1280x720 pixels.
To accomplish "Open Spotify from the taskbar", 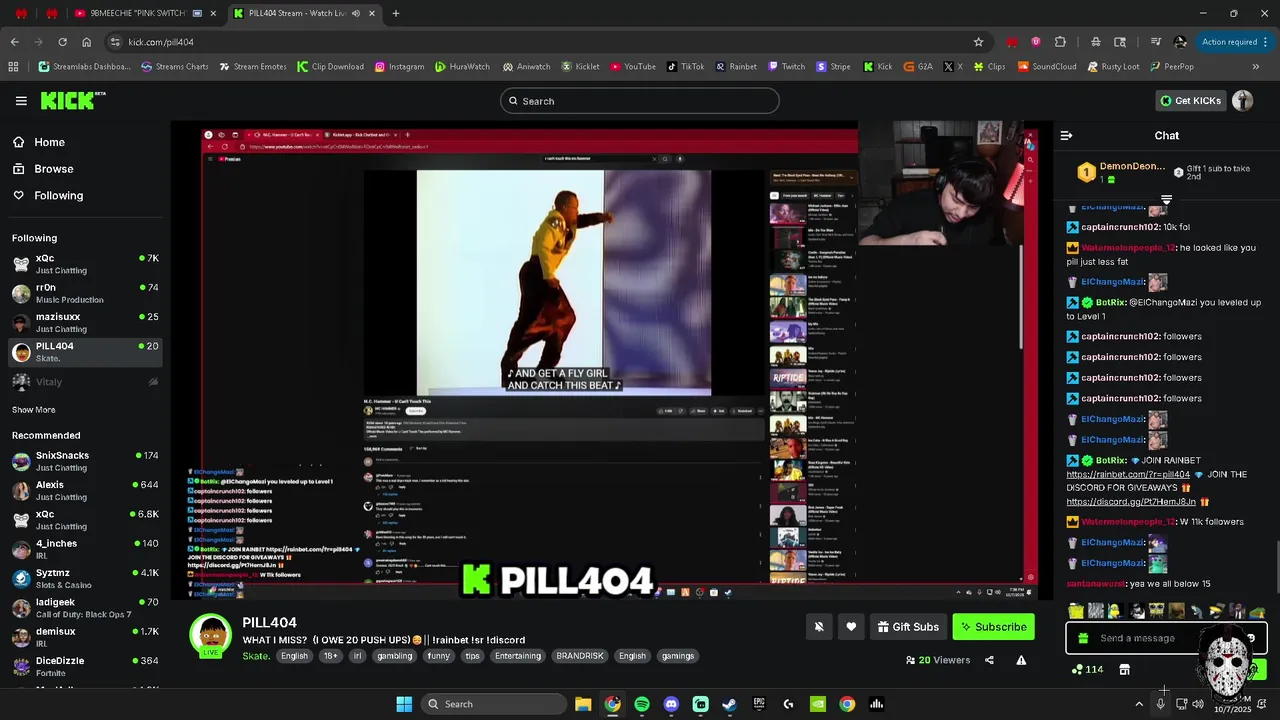I will 642,704.
